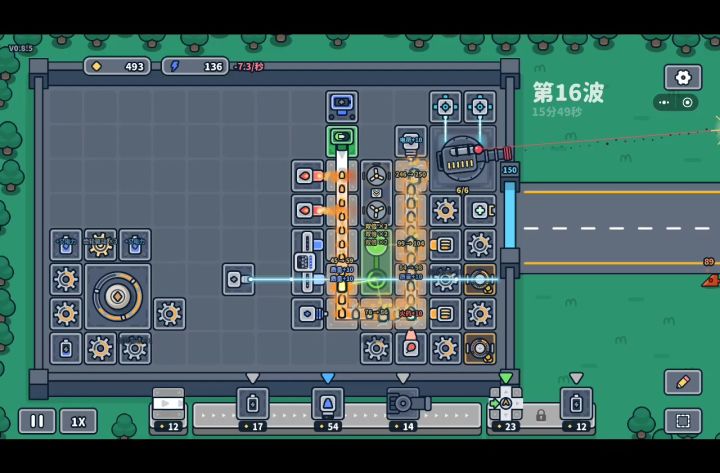The height and width of the screenshot is (473, 720).
Task: Select the upper gear tile left of the core
Action: tap(66, 279)
